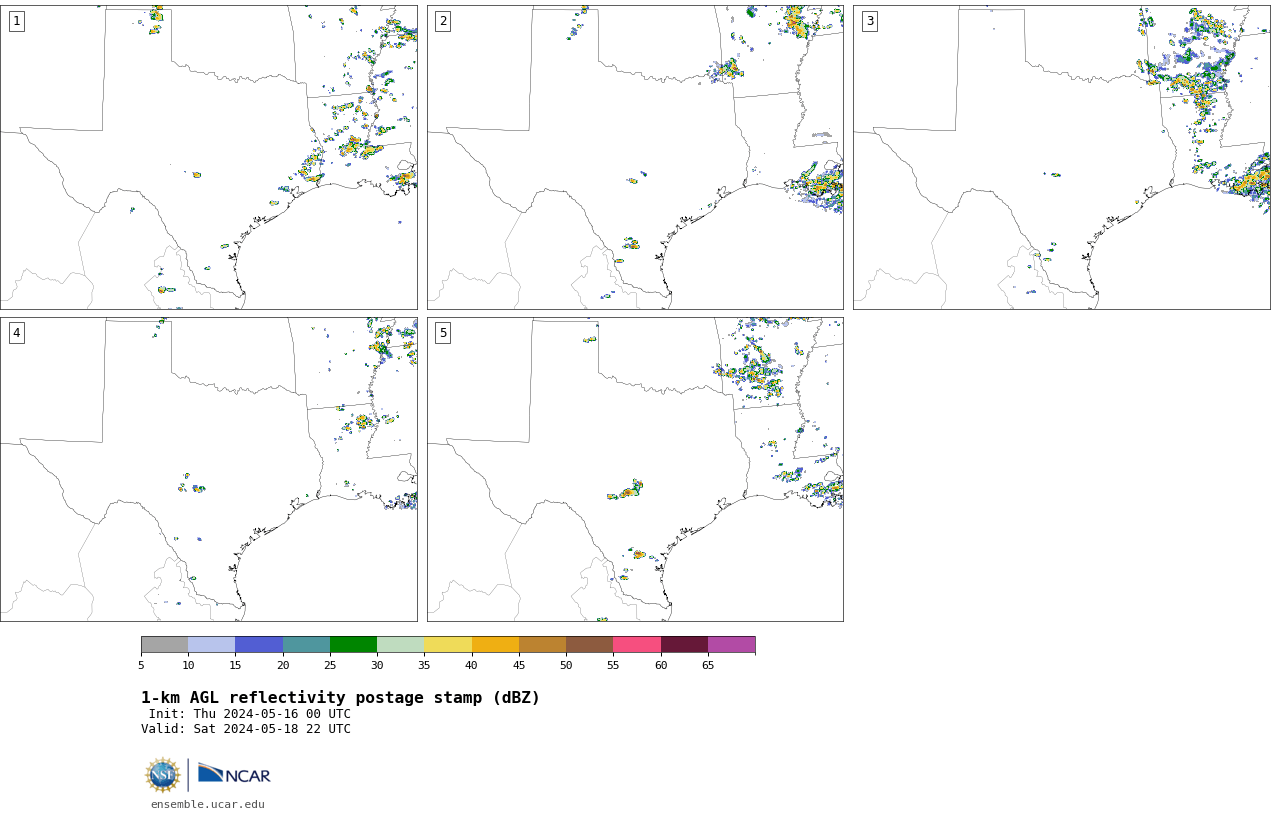Open ensemble member 5 postage stamp map

635,469
